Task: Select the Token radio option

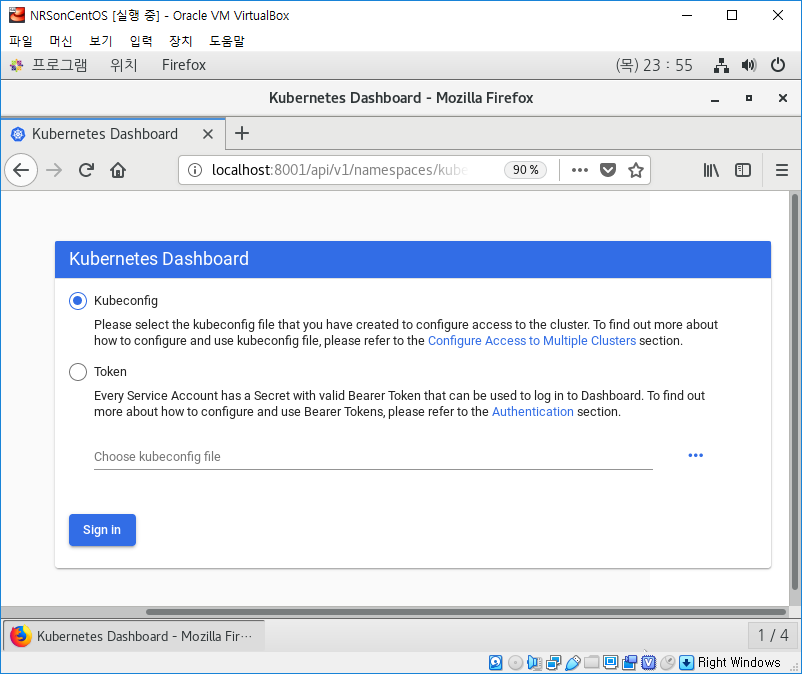Action: point(78,372)
